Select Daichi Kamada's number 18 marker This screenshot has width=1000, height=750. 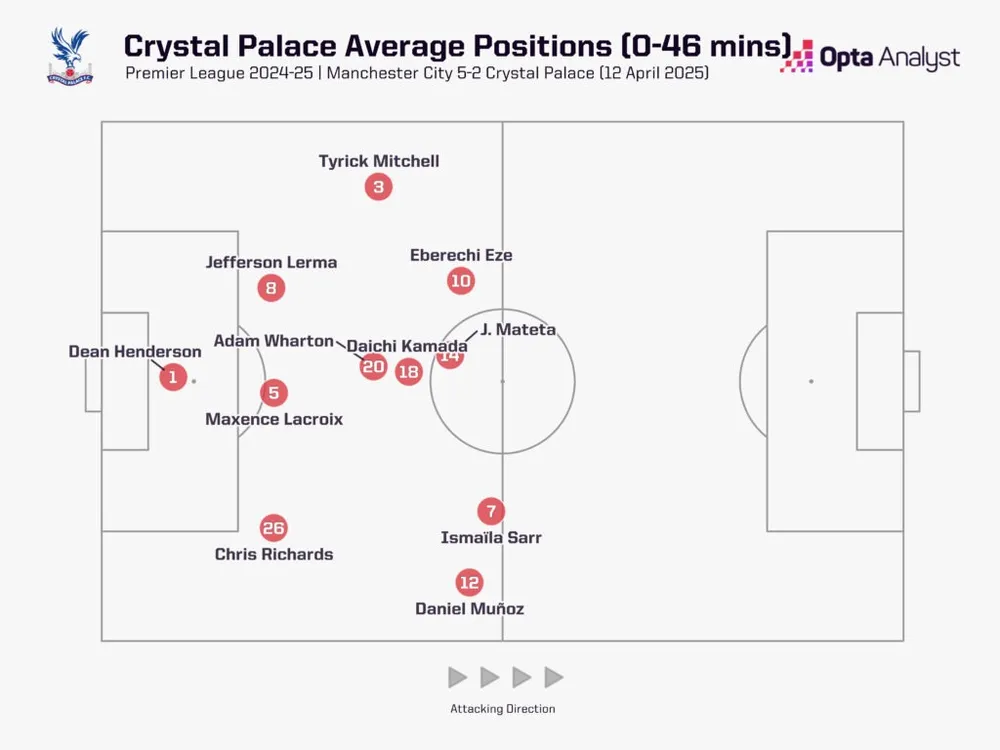pos(408,372)
